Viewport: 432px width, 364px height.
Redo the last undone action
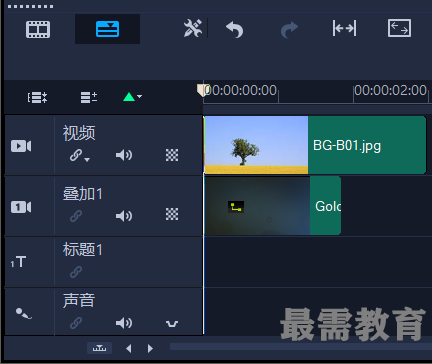(289, 29)
